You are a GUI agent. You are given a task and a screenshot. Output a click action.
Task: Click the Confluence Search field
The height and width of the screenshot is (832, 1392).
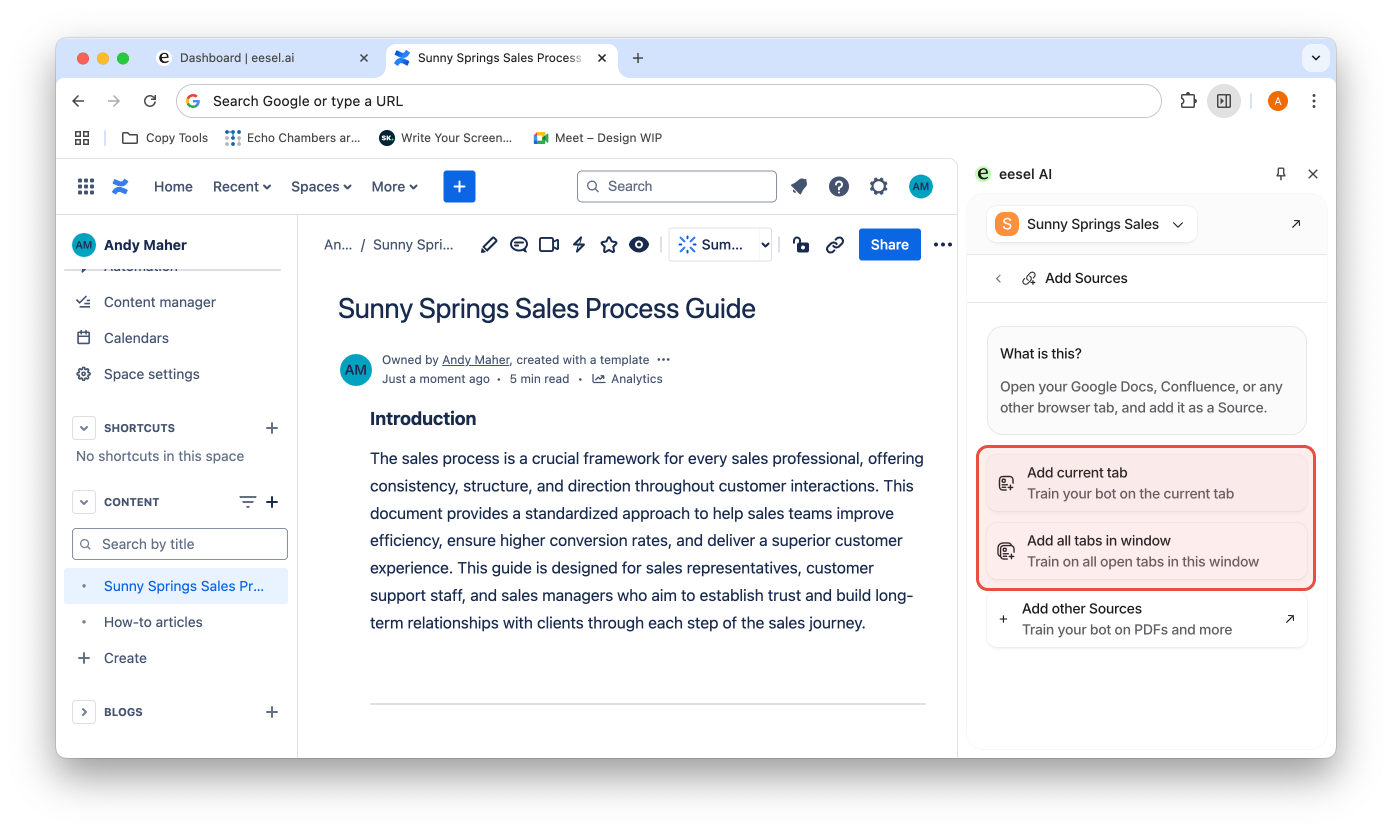tap(677, 186)
